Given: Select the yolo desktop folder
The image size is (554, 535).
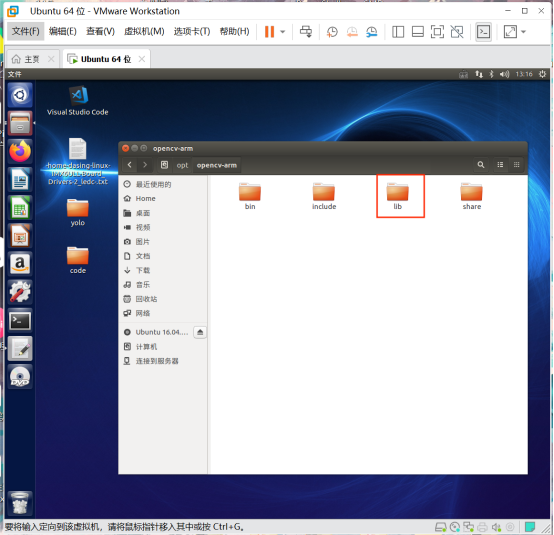Looking at the screenshot, I should coord(78,212).
